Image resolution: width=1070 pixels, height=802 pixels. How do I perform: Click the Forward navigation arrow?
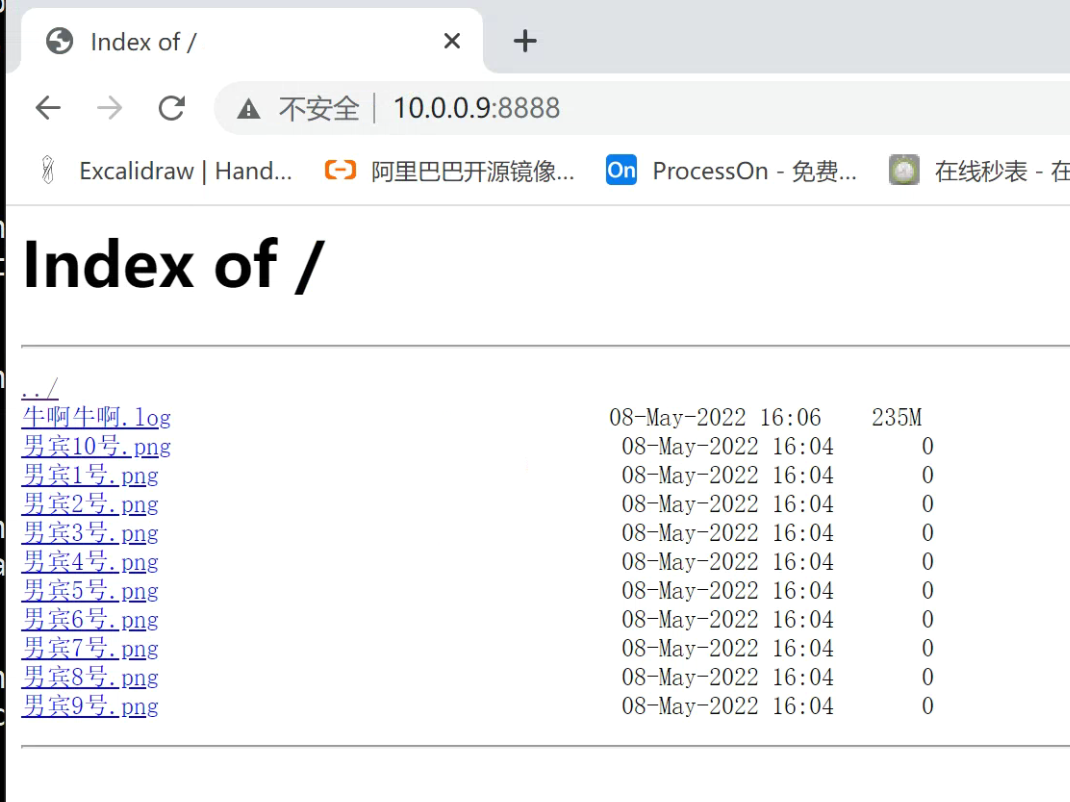point(109,107)
